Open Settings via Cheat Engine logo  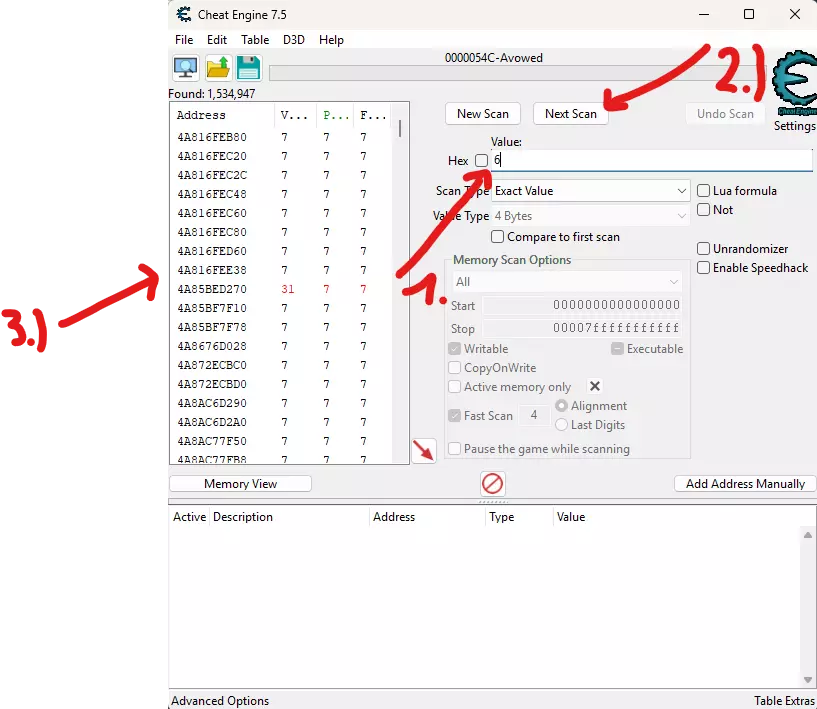pos(794,83)
